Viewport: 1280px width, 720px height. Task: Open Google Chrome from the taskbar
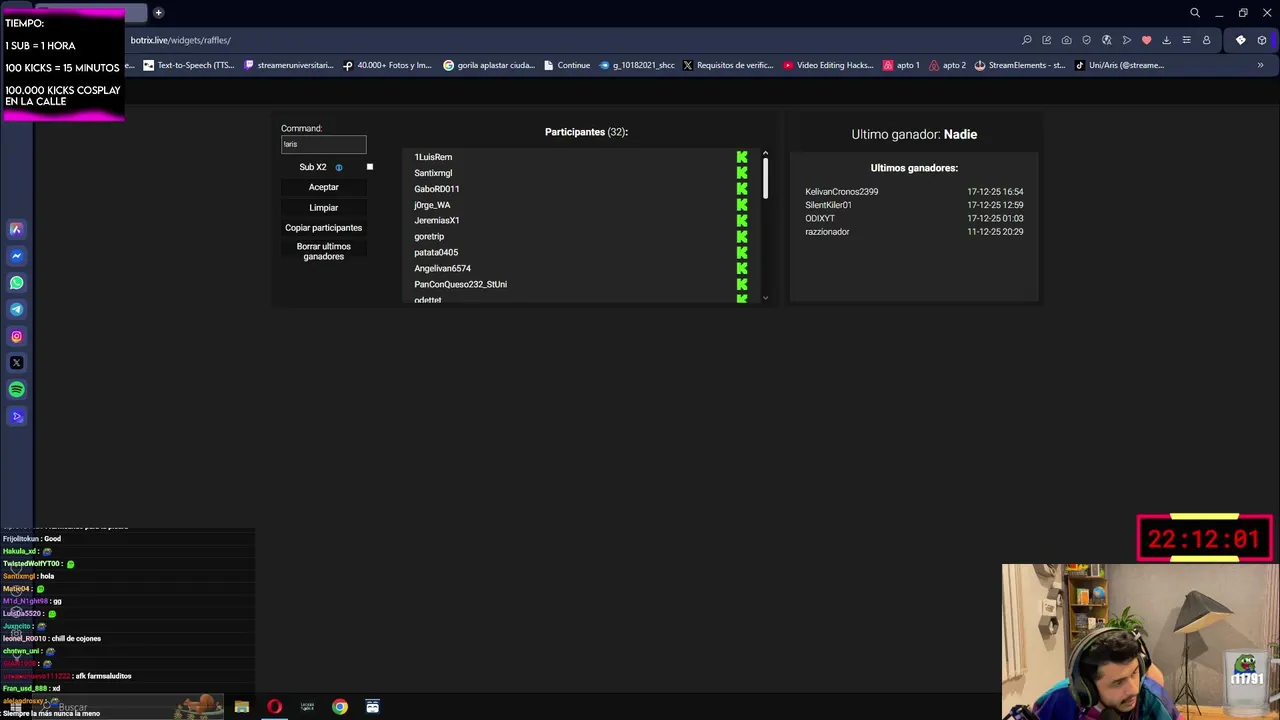(x=340, y=707)
